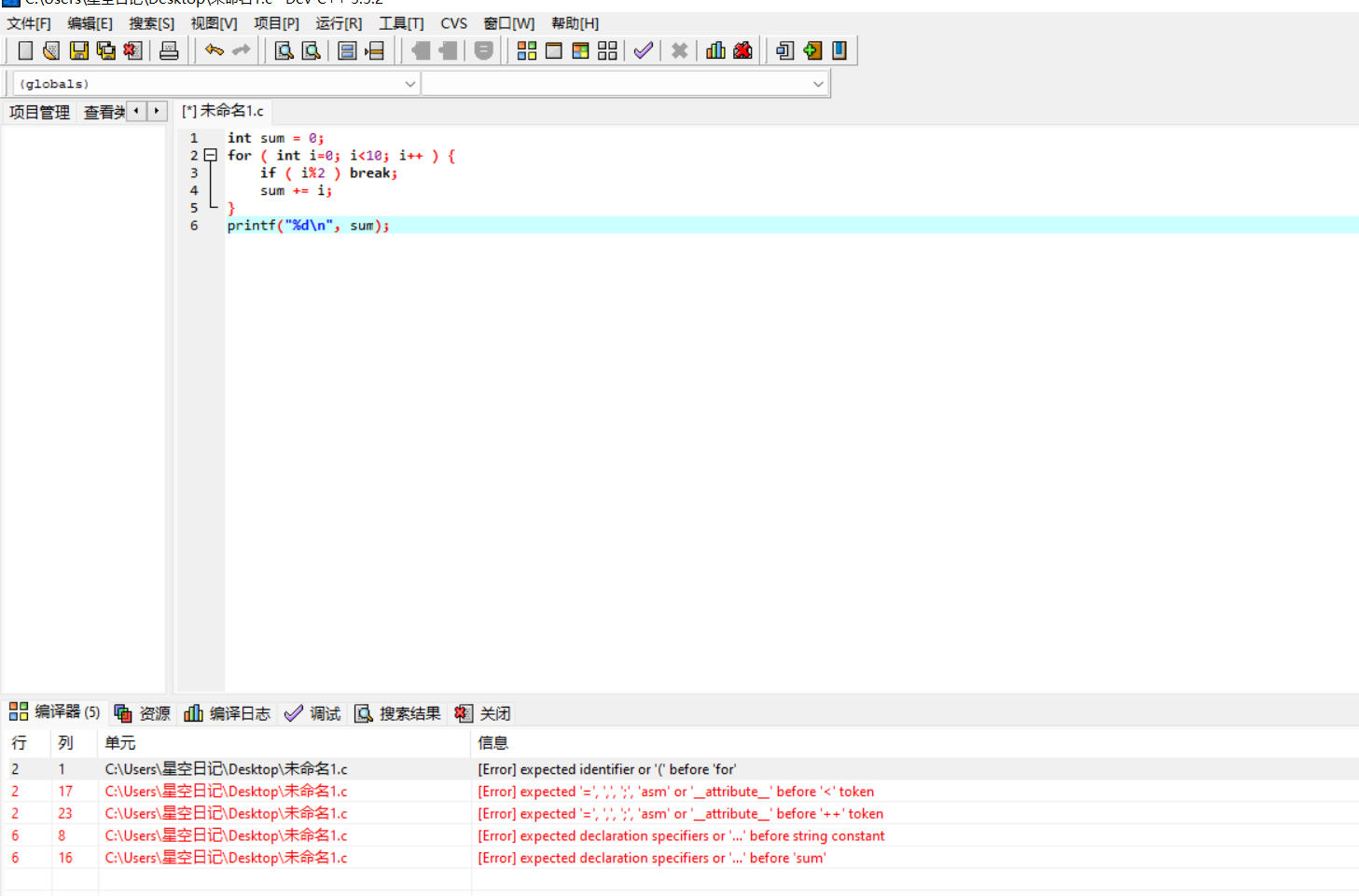Image resolution: width=1359 pixels, height=896 pixels.
Task: Click the blue bookmark toolbar icon
Action: (x=839, y=50)
